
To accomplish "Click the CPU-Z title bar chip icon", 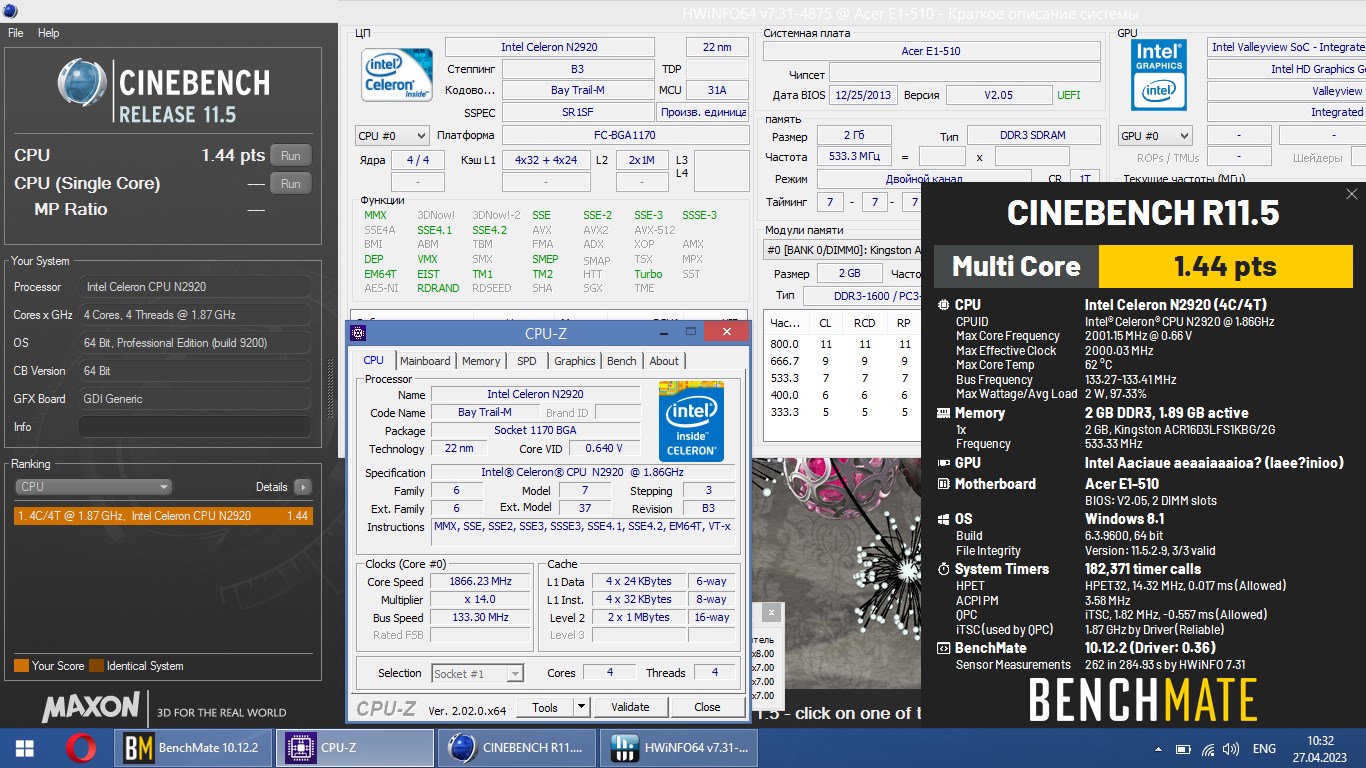I will [x=359, y=332].
